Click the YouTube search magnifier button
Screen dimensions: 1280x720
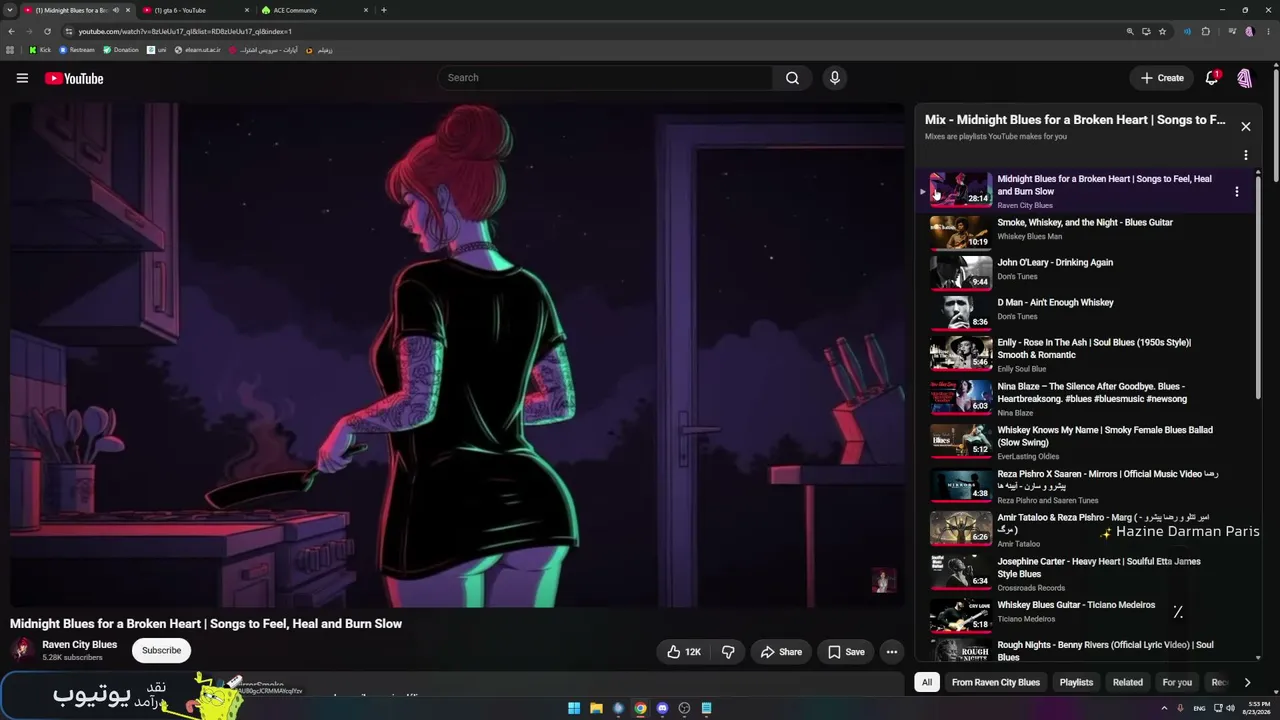tap(792, 78)
